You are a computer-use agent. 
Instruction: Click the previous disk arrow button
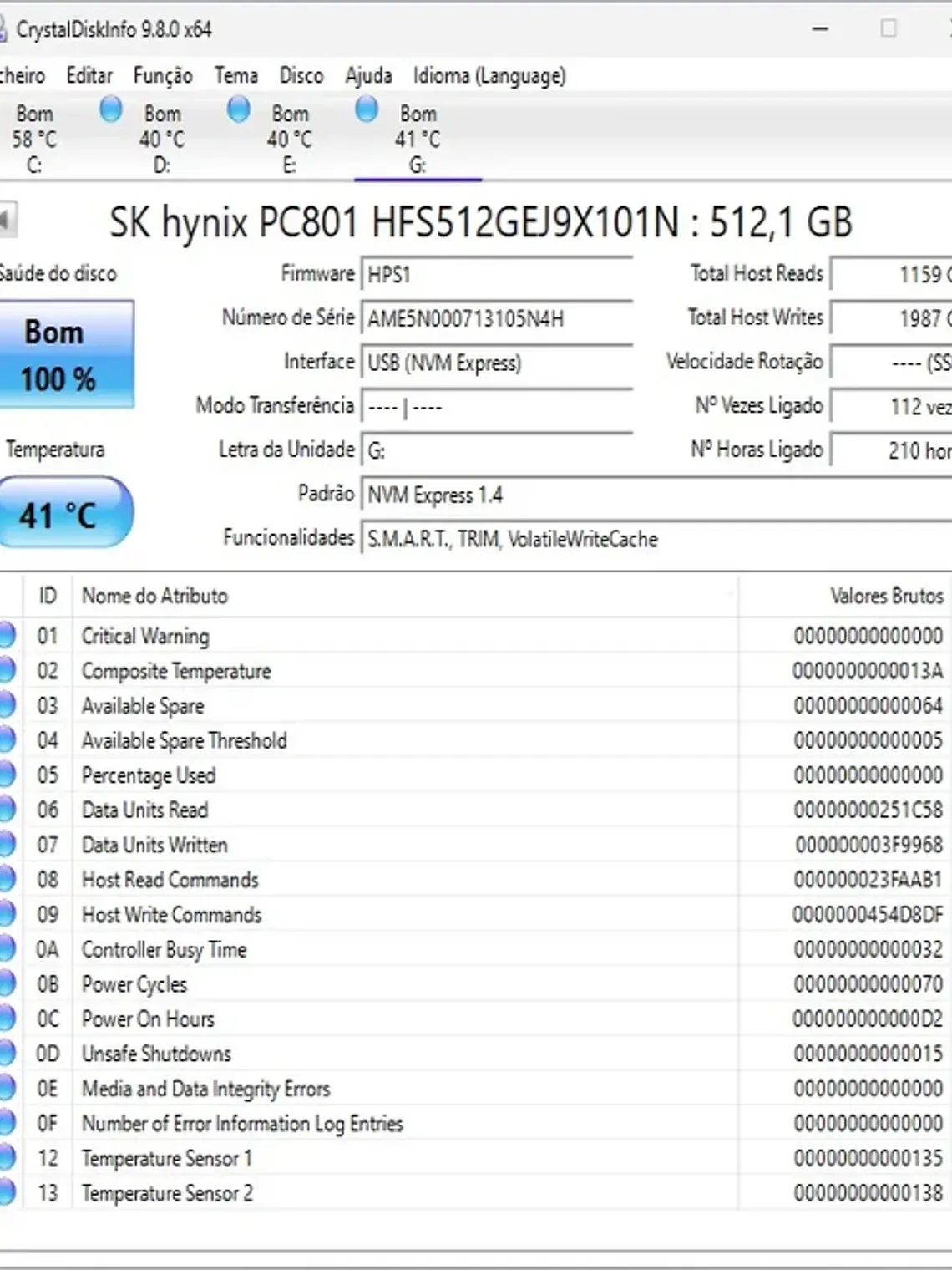[8, 221]
